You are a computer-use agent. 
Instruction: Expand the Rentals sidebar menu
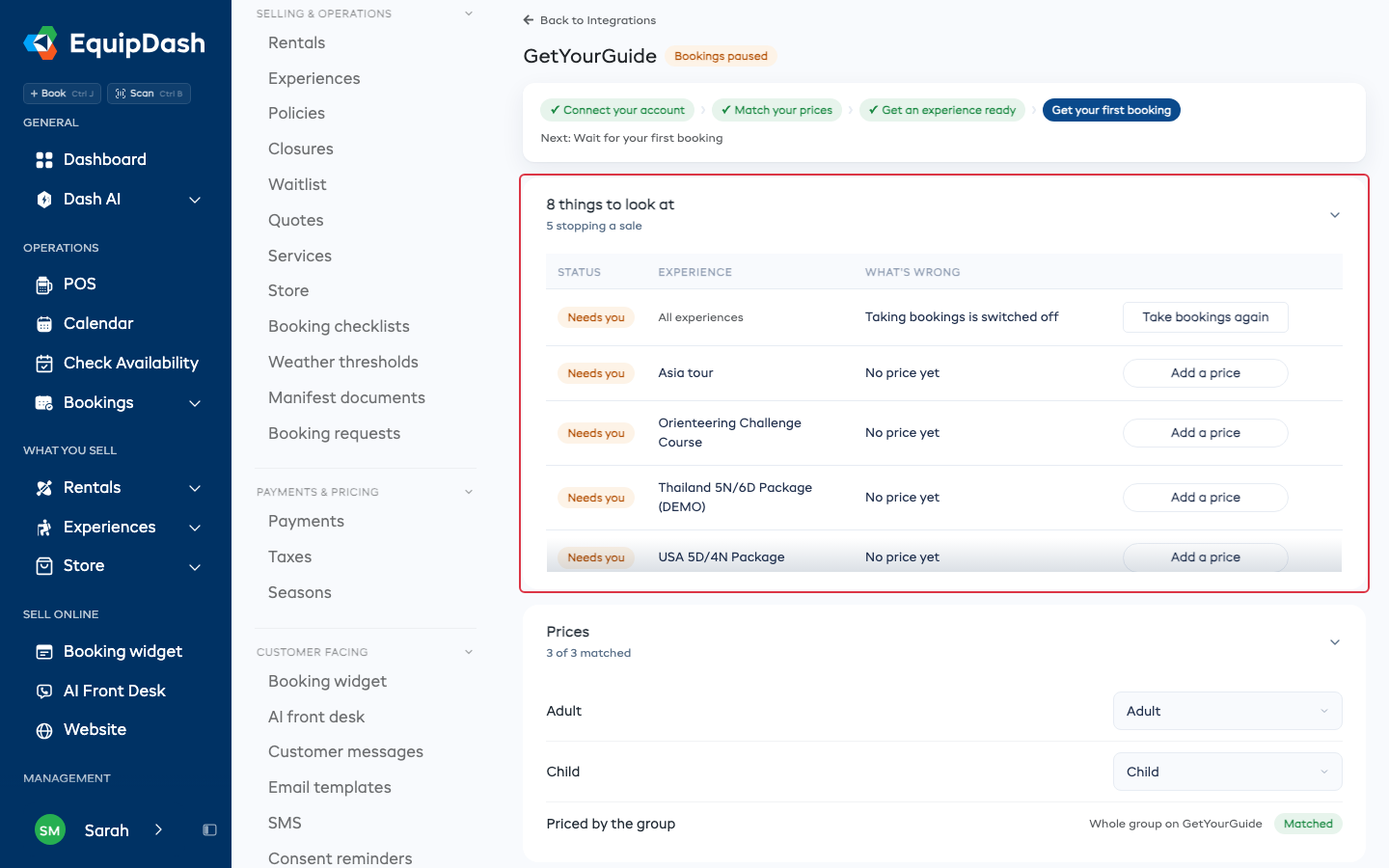point(195,488)
